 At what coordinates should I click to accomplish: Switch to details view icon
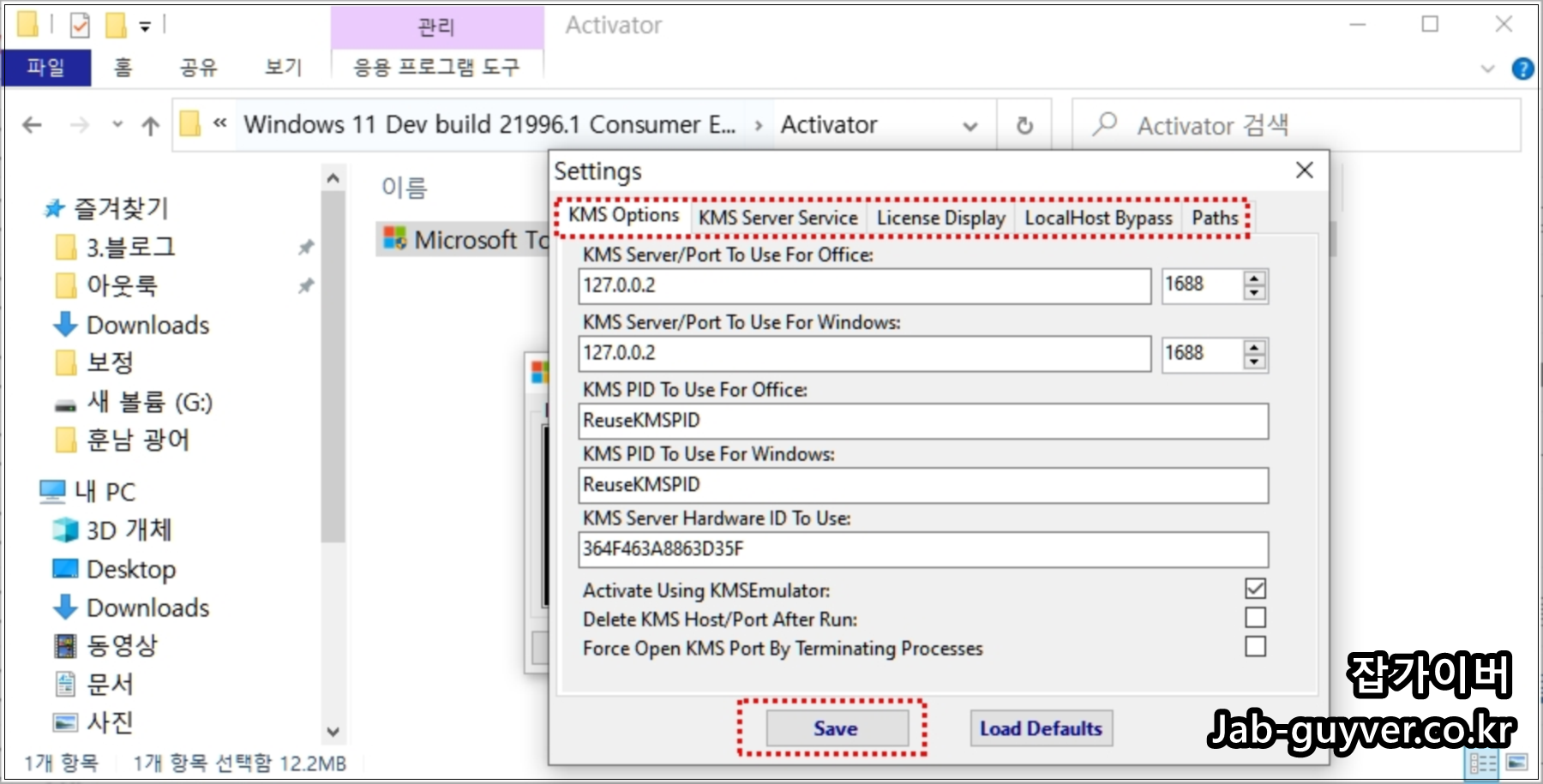(1482, 763)
